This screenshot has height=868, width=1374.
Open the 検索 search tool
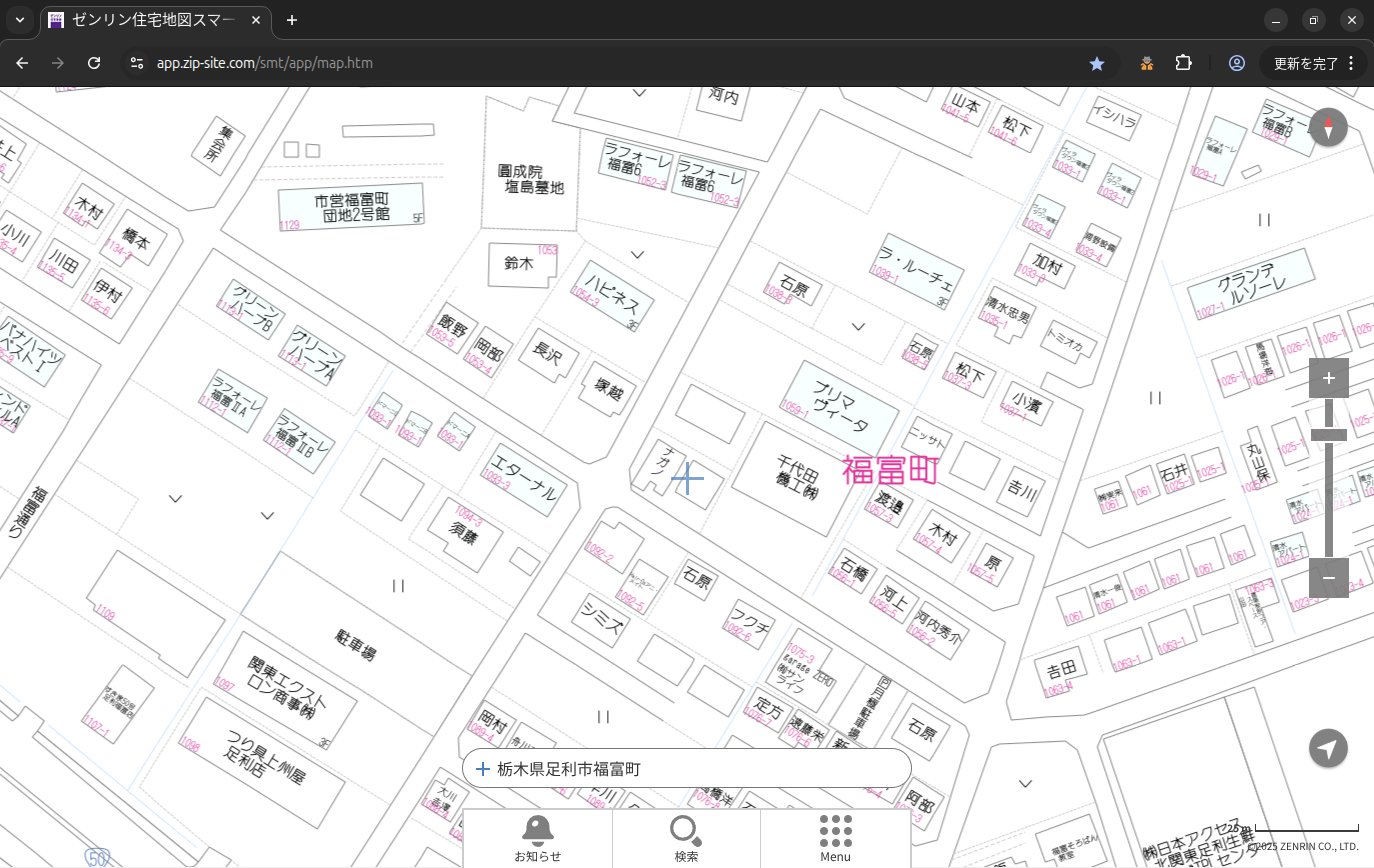point(686,838)
